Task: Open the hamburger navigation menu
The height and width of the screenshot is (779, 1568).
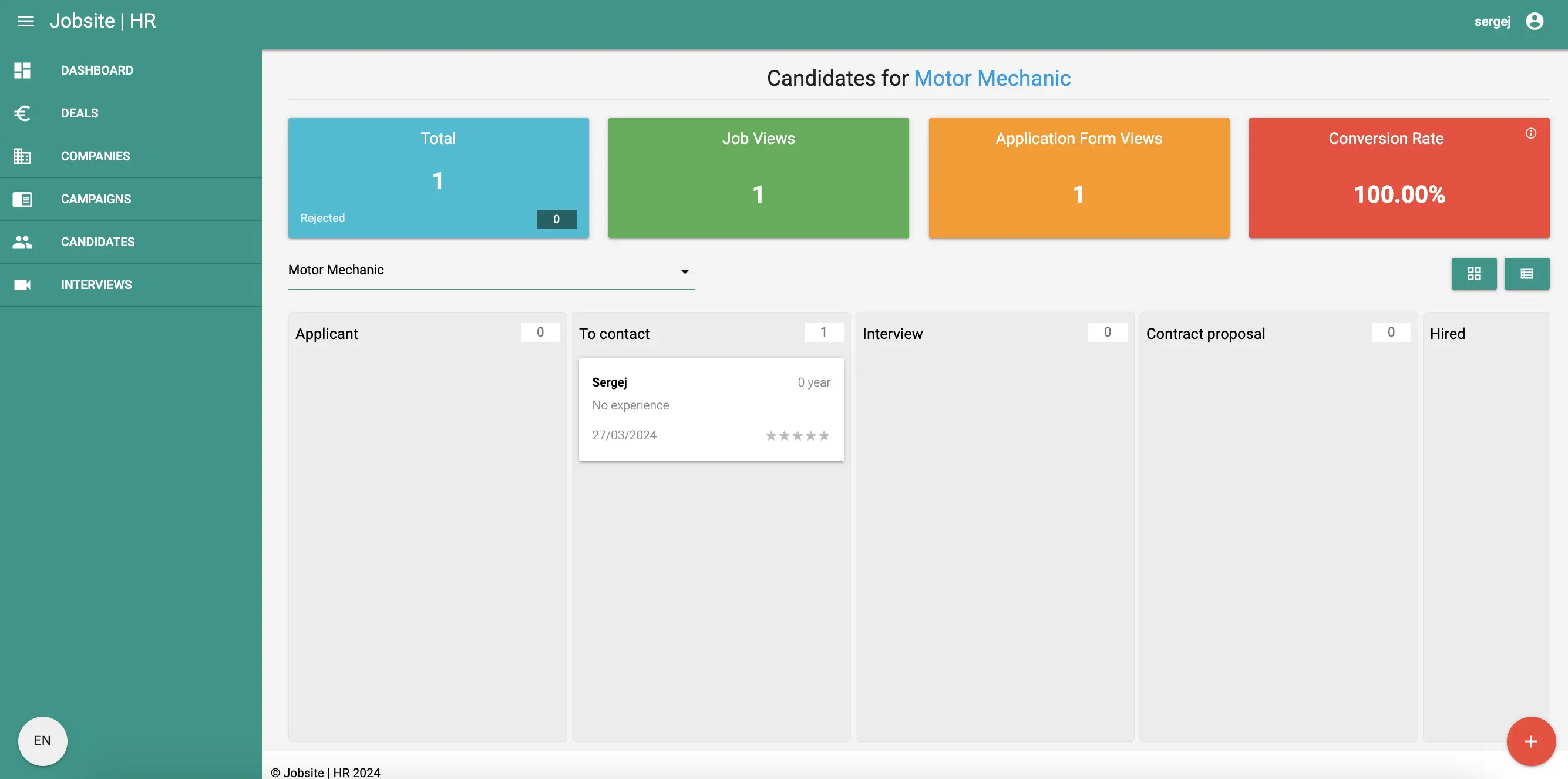Action: [26, 21]
